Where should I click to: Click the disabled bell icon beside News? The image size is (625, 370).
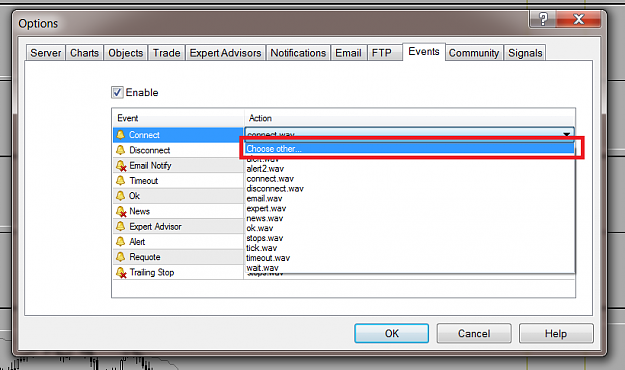pyautogui.click(x=121, y=211)
